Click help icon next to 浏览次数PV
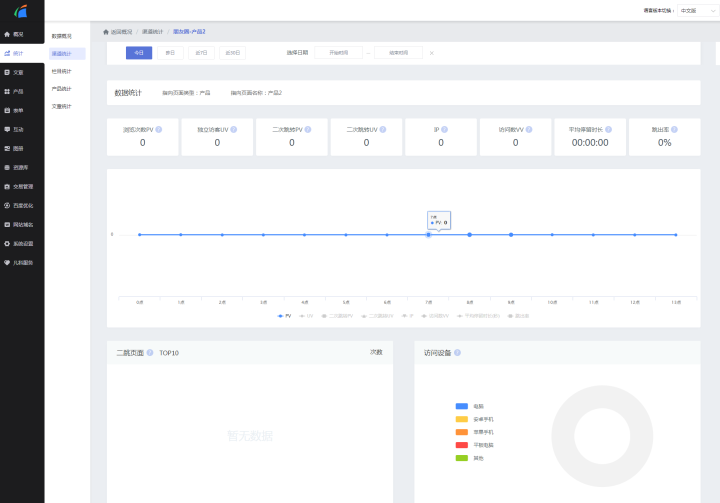The image size is (720, 503). (158, 130)
